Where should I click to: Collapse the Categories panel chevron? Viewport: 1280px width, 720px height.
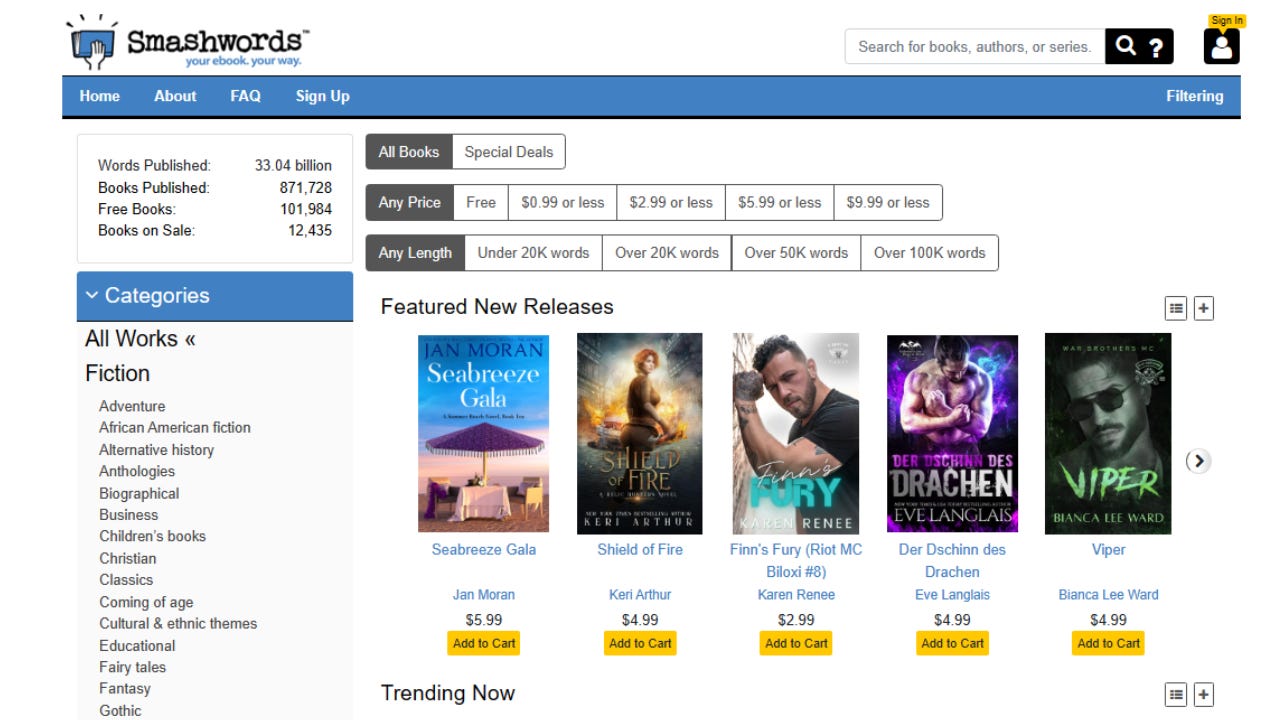pyautogui.click(x=93, y=295)
